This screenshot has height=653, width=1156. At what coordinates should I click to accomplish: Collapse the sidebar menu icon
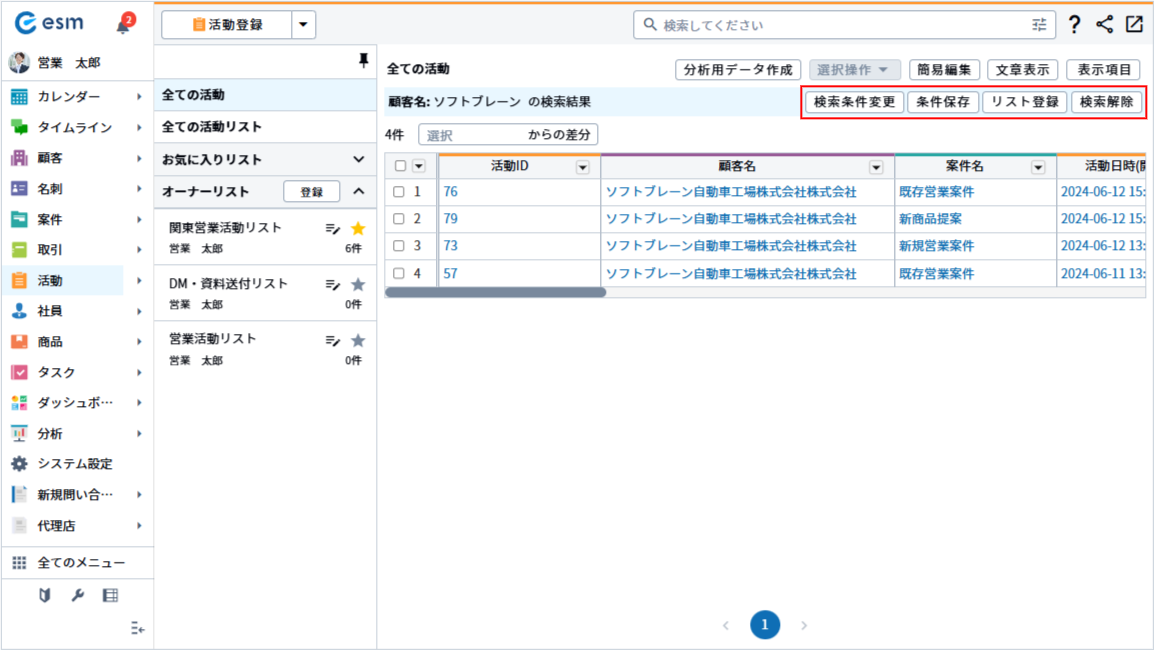click(138, 628)
